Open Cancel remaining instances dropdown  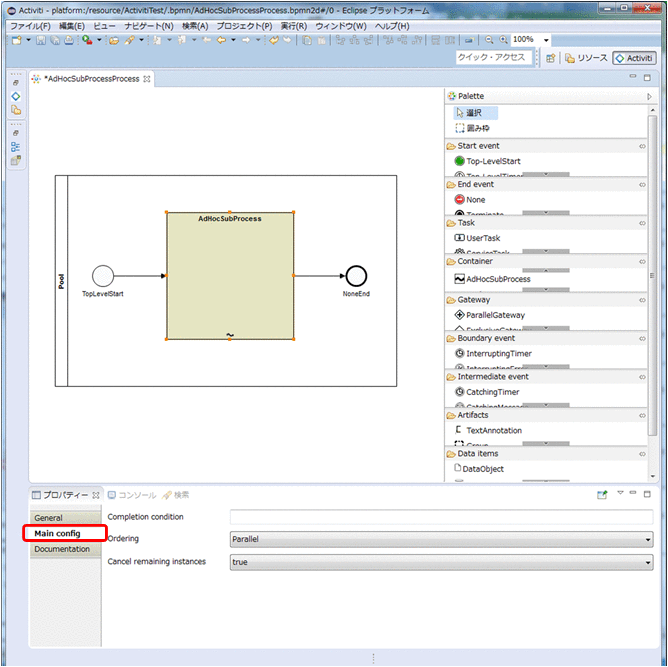pyautogui.click(x=440, y=562)
